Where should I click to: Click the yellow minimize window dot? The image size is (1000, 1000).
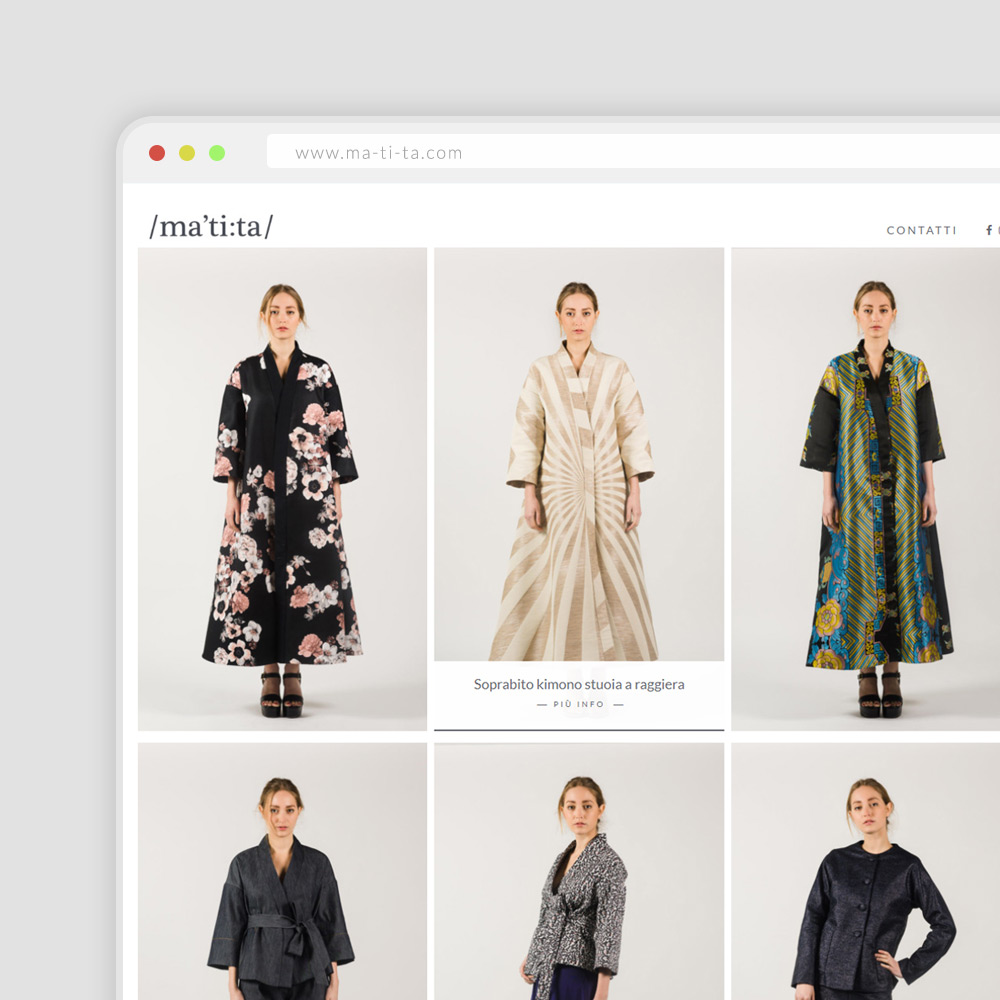[x=187, y=153]
